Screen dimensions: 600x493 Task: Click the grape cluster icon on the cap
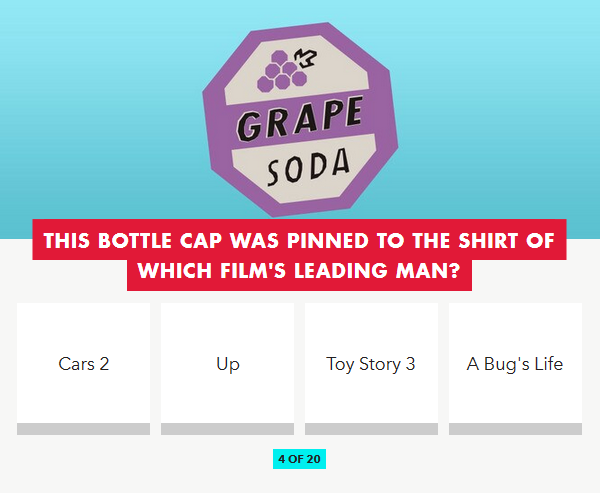(x=282, y=72)
